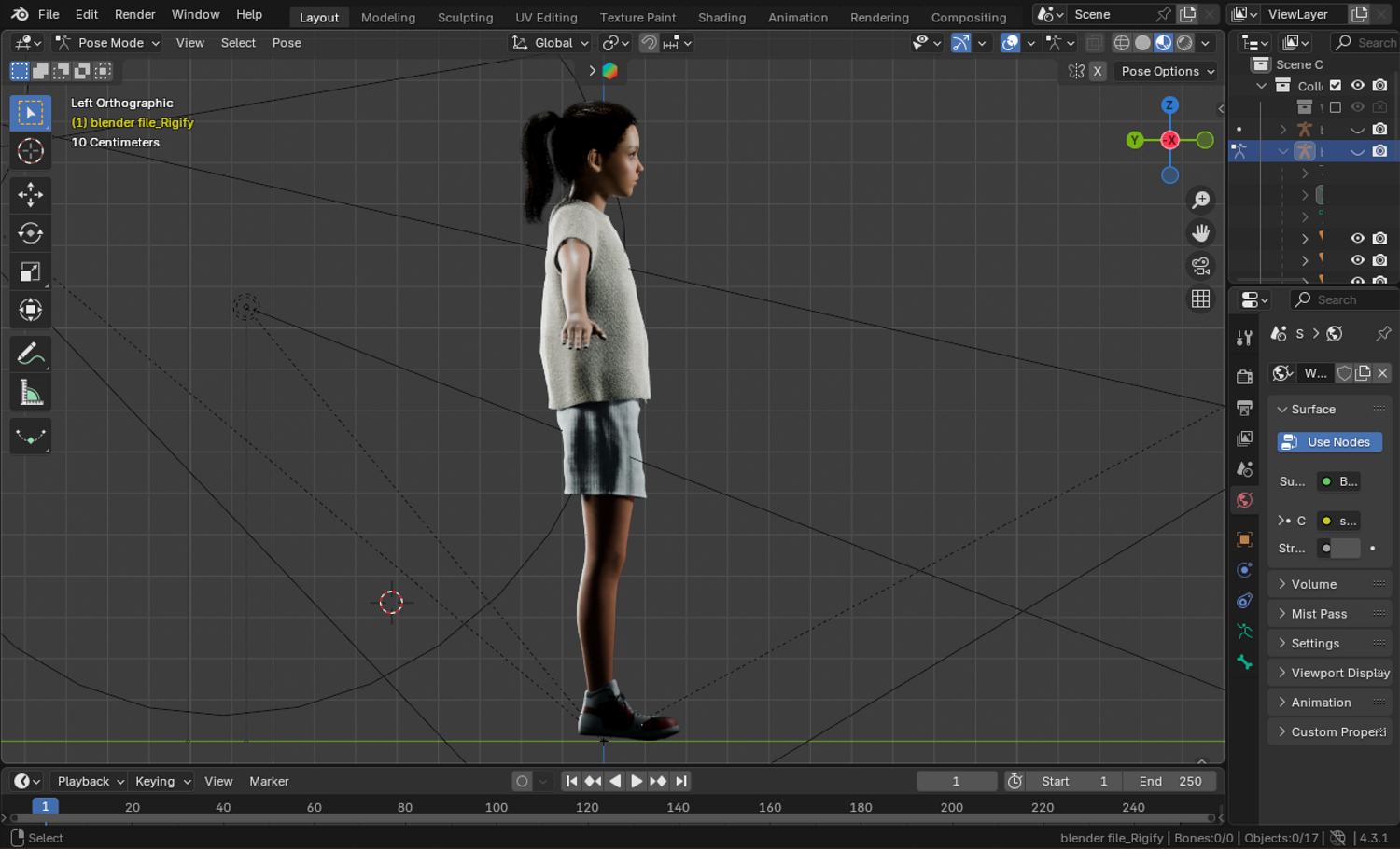Screen dimensions: 1400x849
Task: Click the End frame 250 field
Action: (x=1169, y=782)
